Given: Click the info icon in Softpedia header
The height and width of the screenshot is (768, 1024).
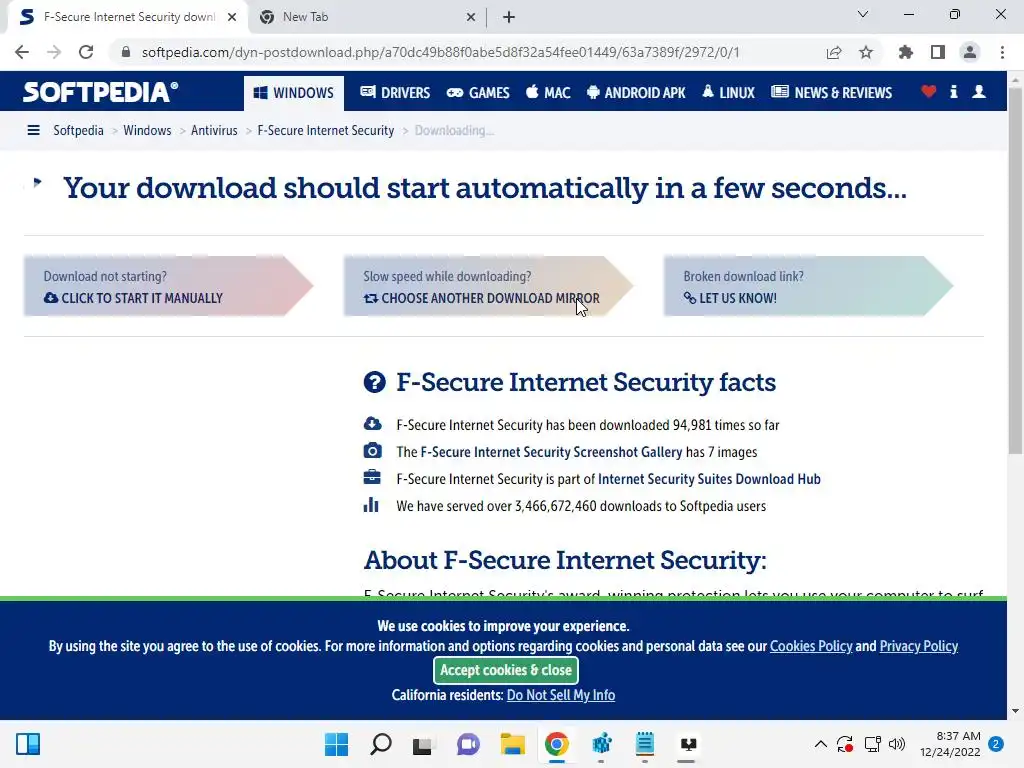Looking at the screenshot, I should click(953, 92).
